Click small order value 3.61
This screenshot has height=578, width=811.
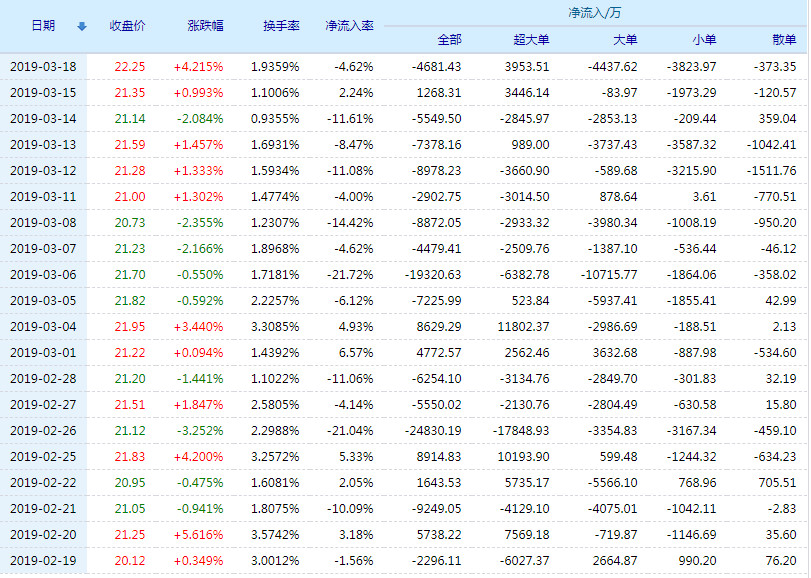(x=704, y=196)
